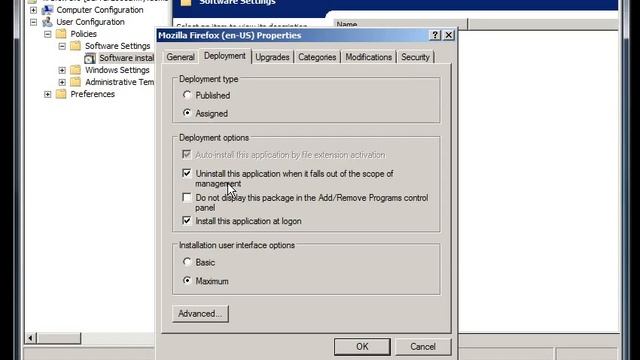Image resolution: width=640 pixels, height=360 pixels.
Task: Switch to the Deployment tab
Action: pyautogui.click(x=225, y=56)
